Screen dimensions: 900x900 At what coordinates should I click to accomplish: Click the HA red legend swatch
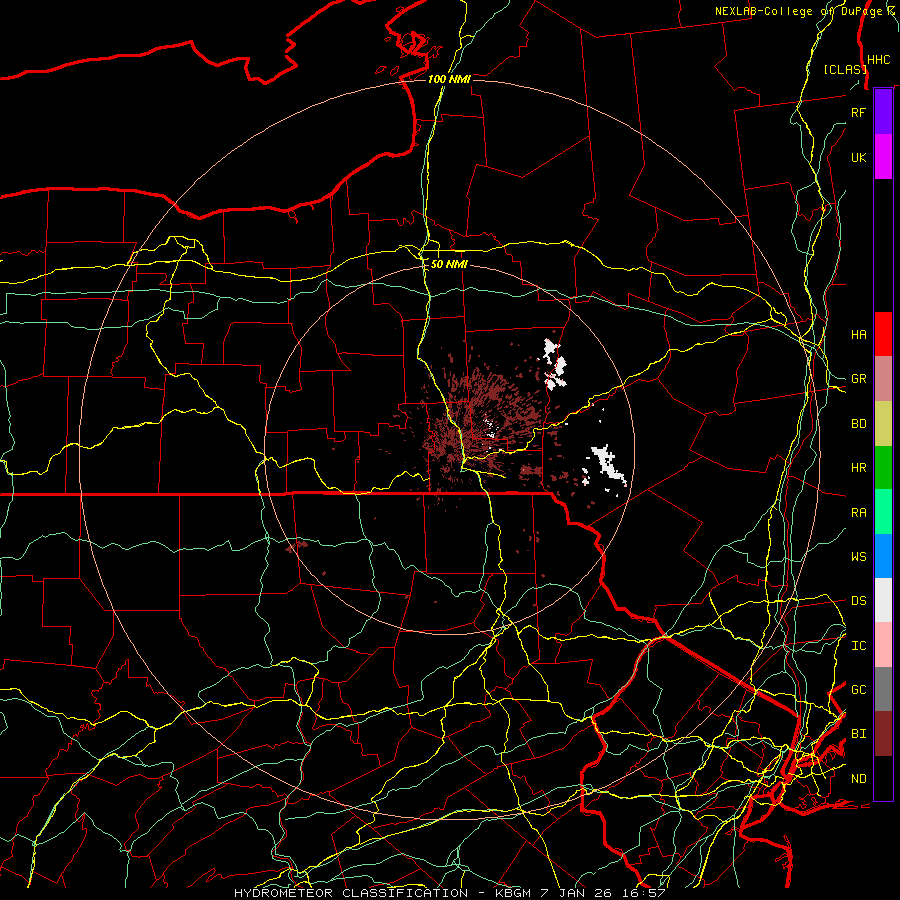[883, 334]
